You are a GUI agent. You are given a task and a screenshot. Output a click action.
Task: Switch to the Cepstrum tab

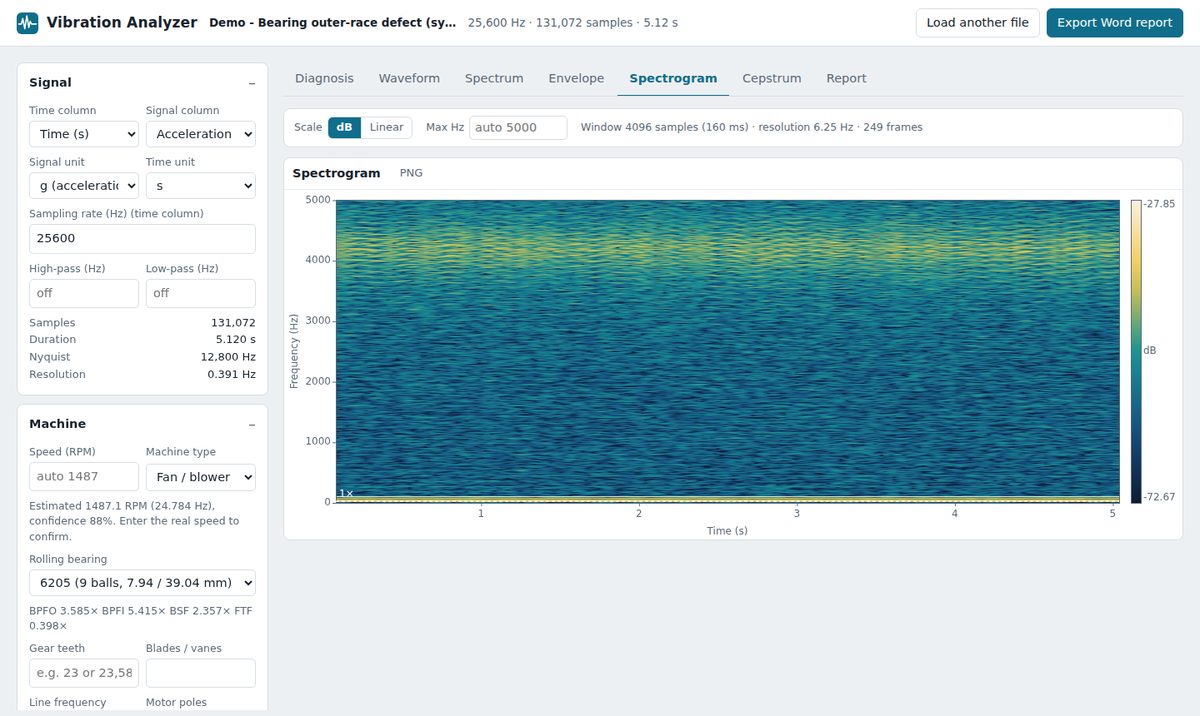pos(772,78)
